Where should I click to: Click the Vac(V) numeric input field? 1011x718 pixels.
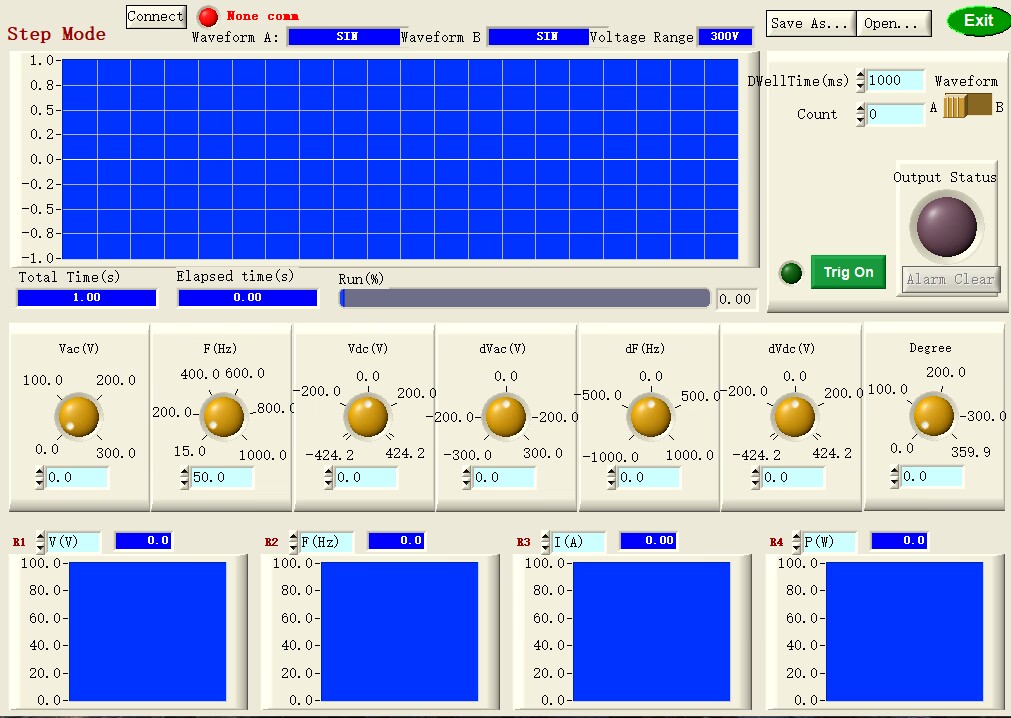77,478
